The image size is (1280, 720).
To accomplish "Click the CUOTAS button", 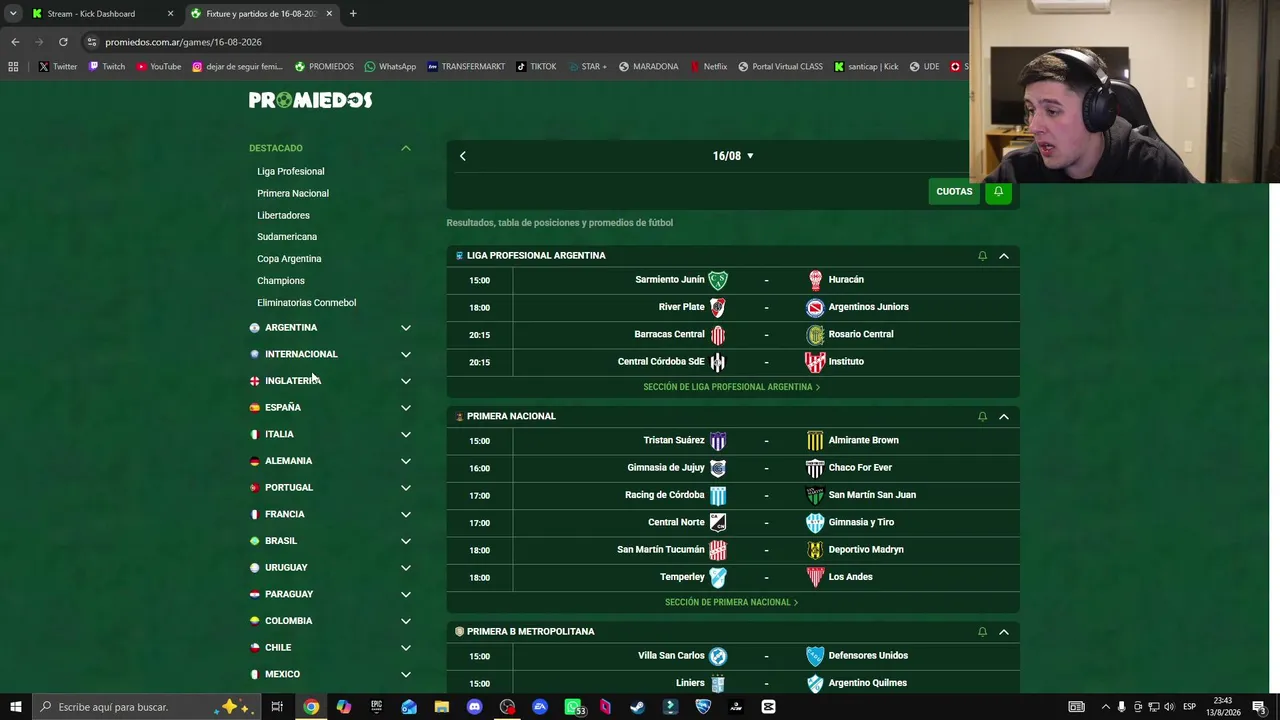I will click(954, 191).
